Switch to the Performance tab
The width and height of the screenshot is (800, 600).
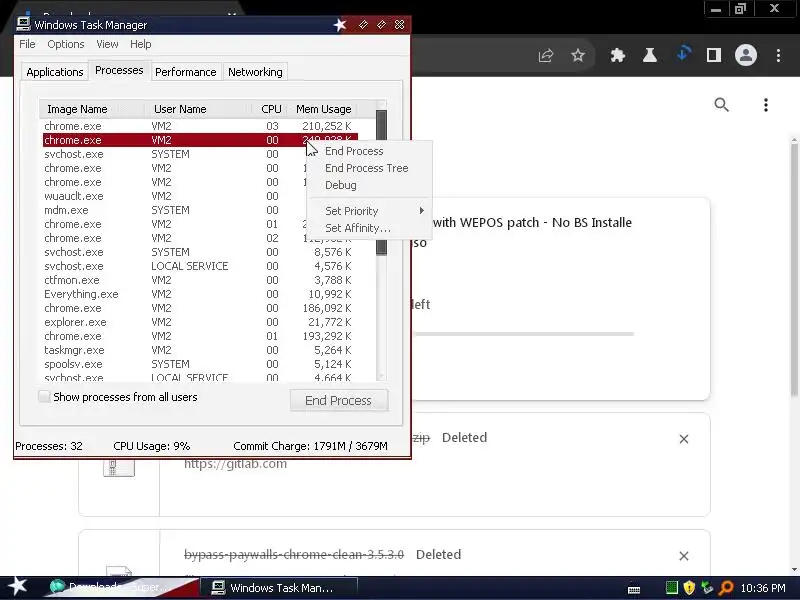point(185,72)
